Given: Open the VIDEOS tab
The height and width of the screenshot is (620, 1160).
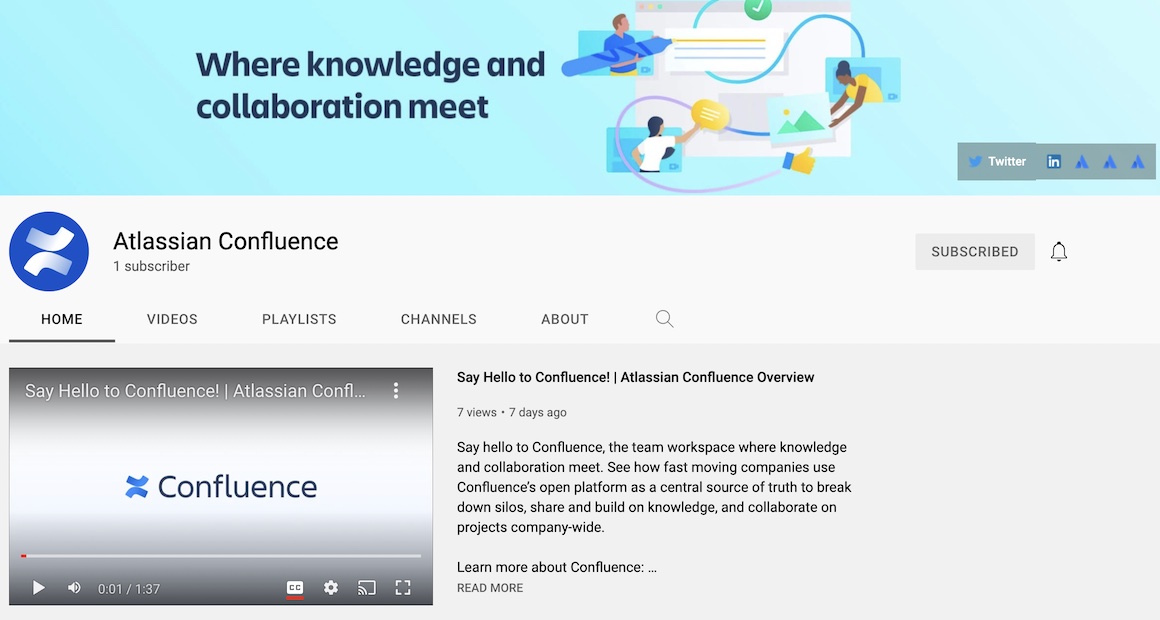Looking at the screenshot, I should coord(172,319).
